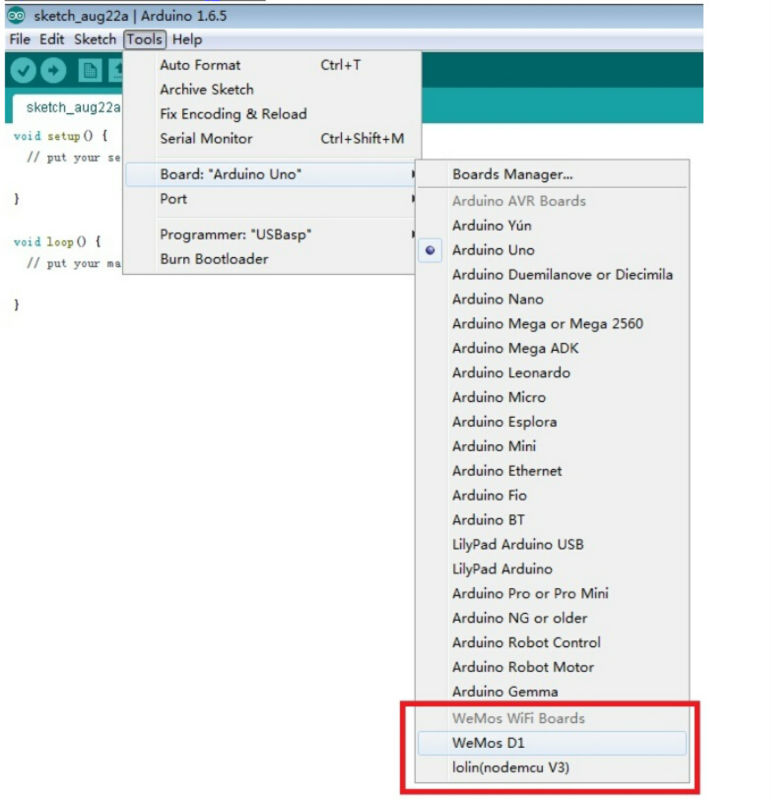Open Serial Monitor from Tools menu
This screenshot has width=772, height=800.
[x=206, y=139]
